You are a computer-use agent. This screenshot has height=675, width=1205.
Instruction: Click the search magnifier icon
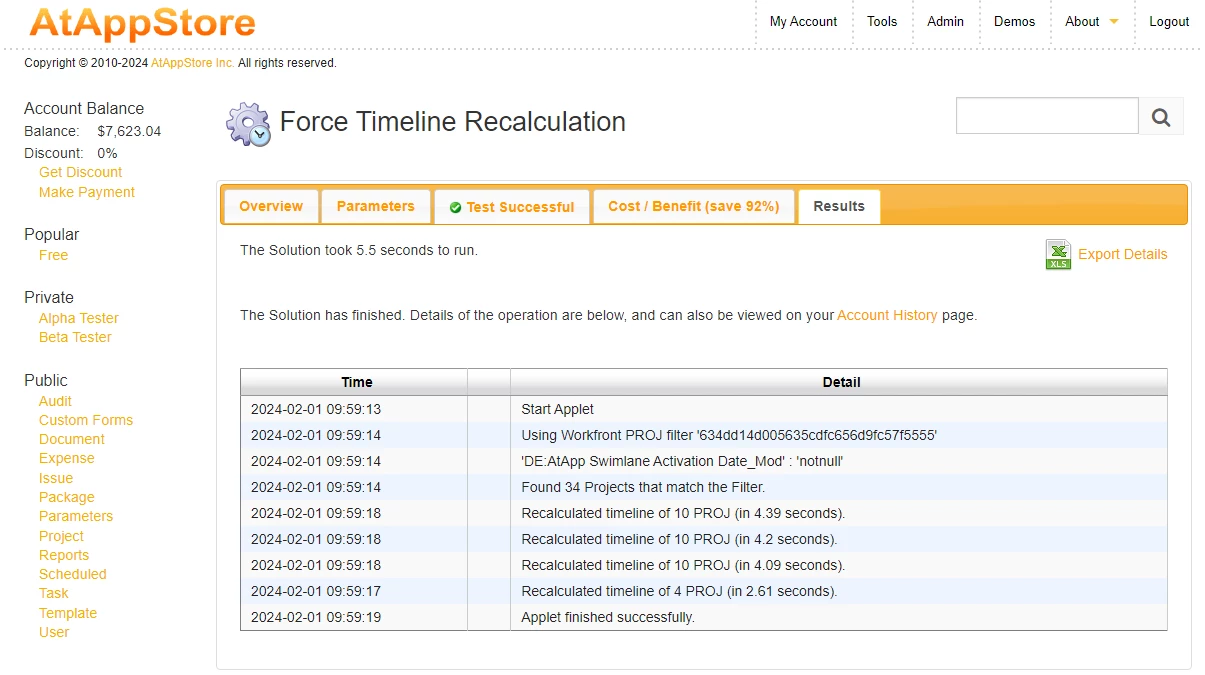[x=1161, y=117]
